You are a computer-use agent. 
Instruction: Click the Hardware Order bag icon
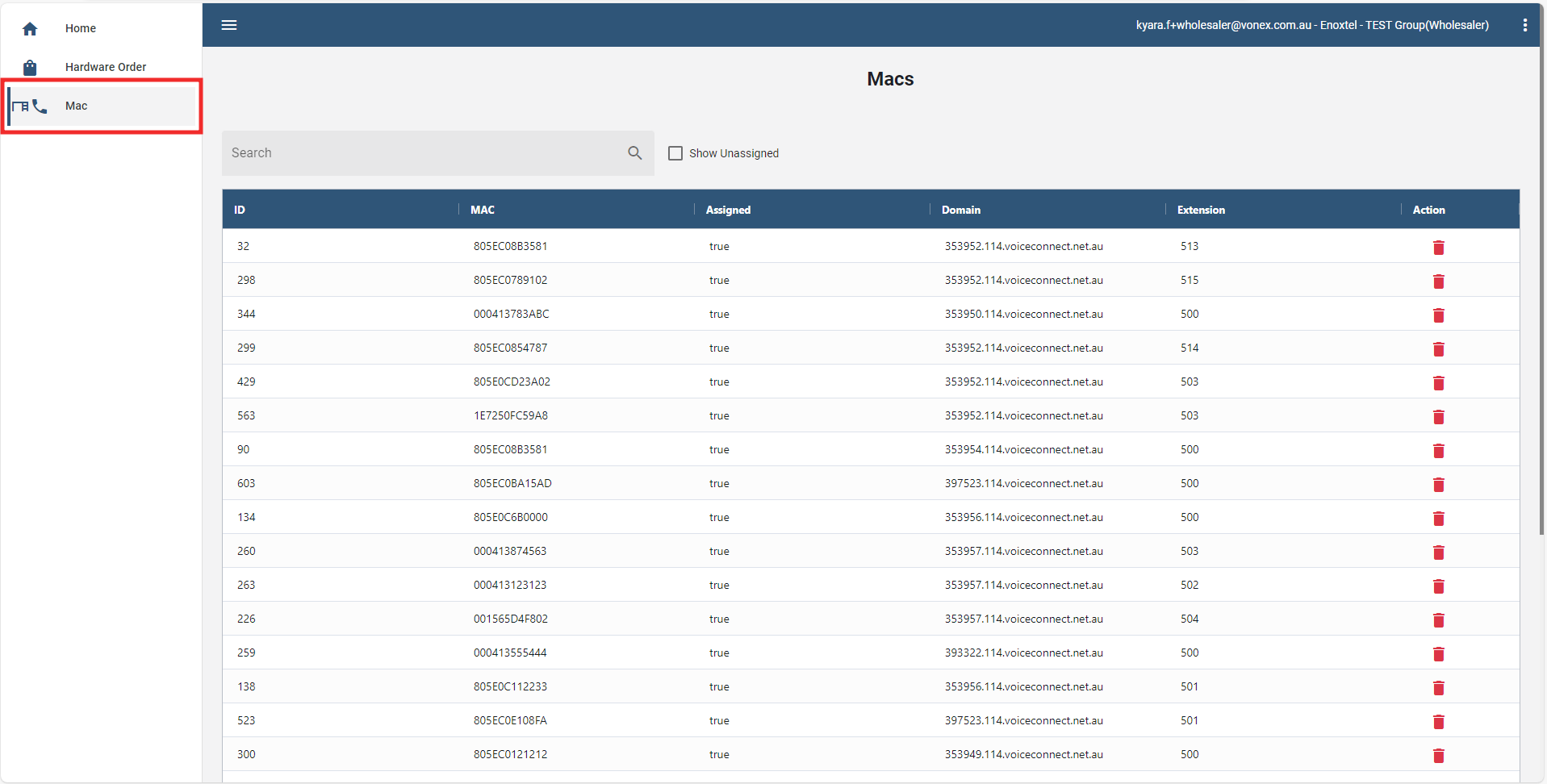coord(30,68)
